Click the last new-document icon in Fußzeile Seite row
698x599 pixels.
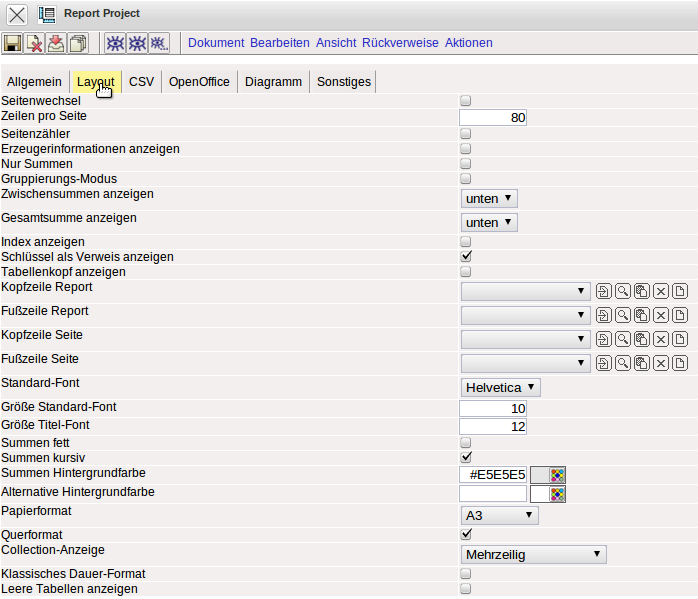680,363
